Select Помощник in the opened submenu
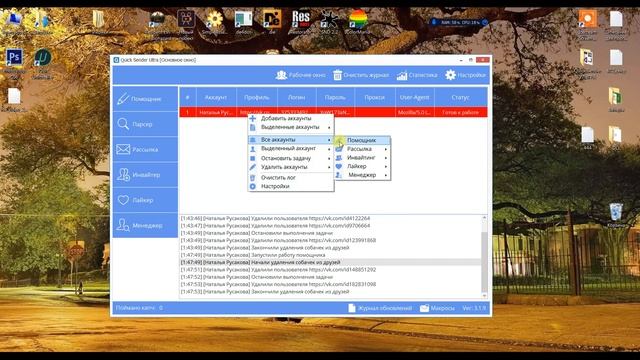Image resolution: width=640 pixels, height=360 pixels. 362,140
